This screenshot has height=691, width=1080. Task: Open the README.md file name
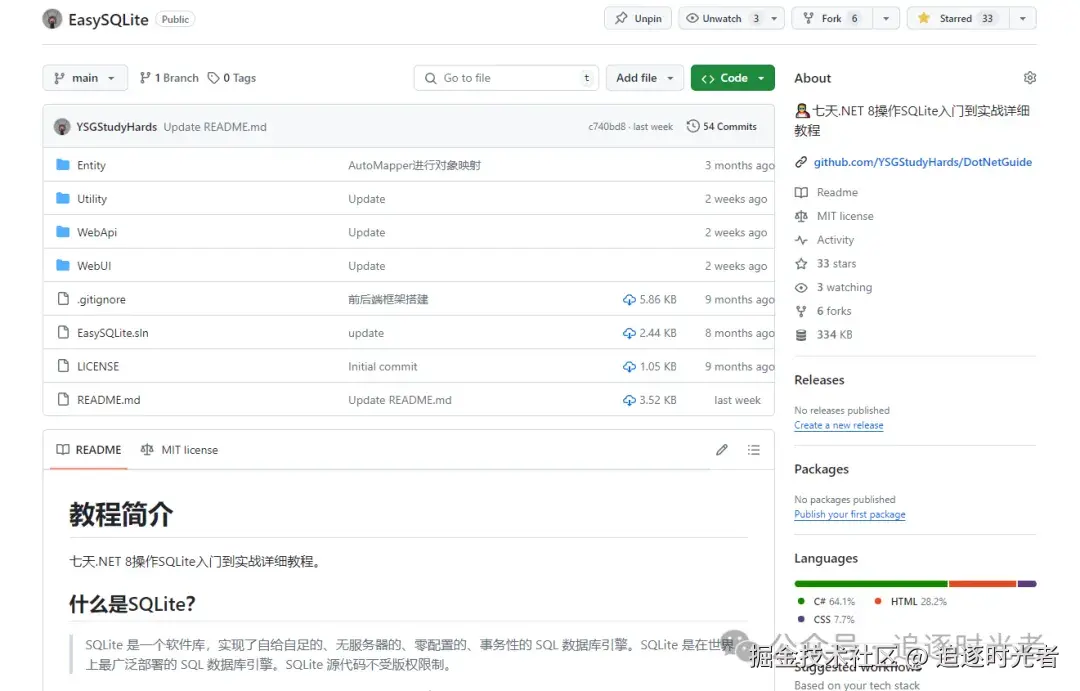(x=109, y=400)
